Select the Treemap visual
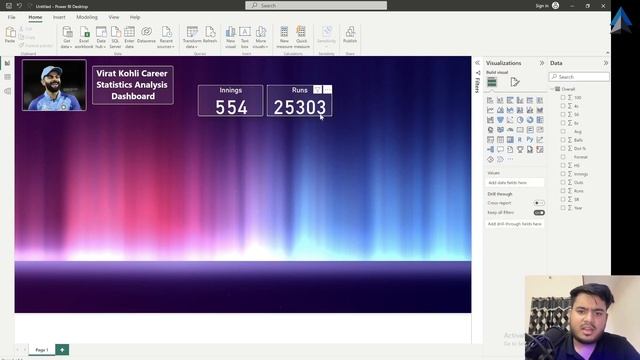640x360 pixels. click(540, 120)
